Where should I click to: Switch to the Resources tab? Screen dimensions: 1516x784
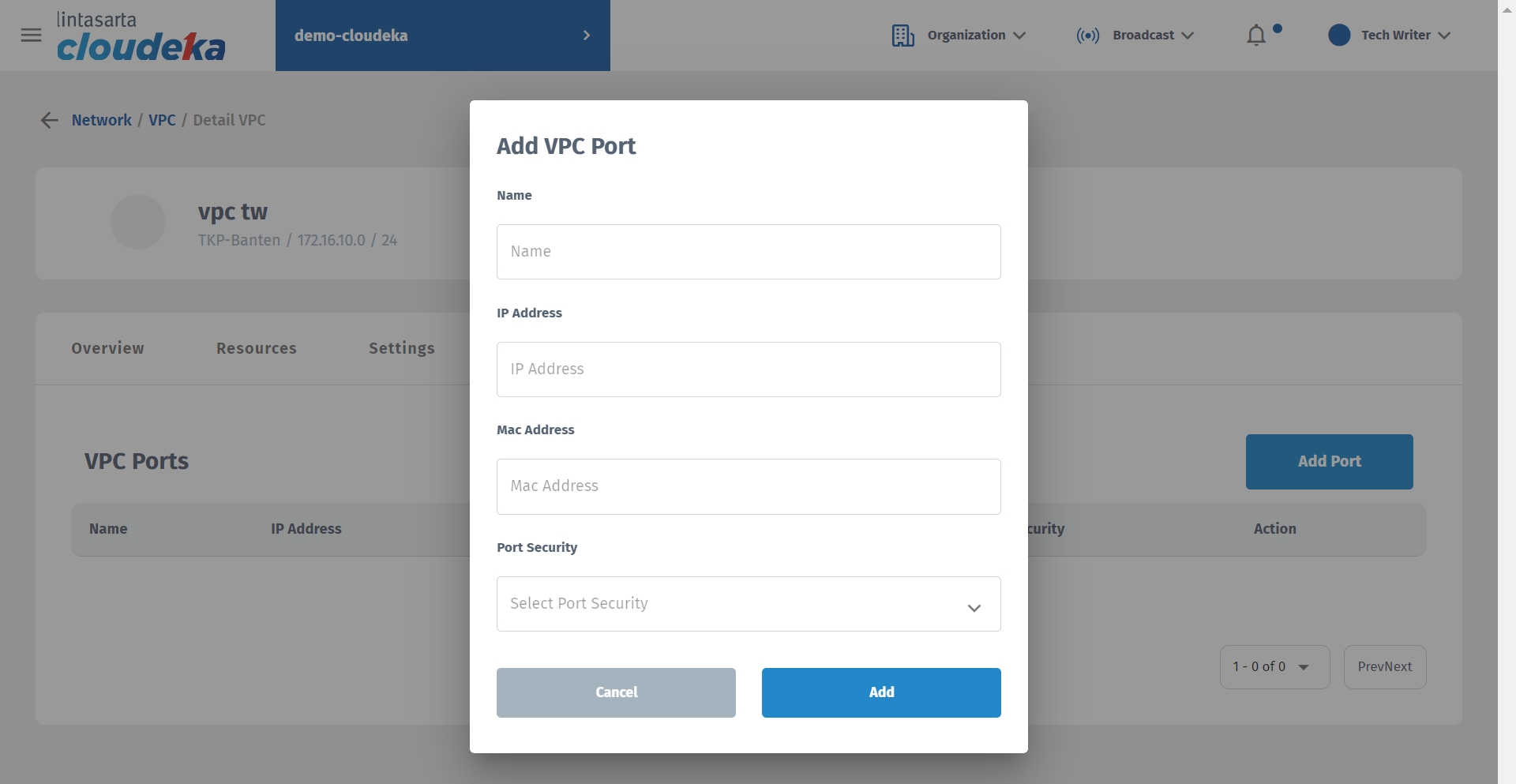pyautogui.click(x=256, y=348)
